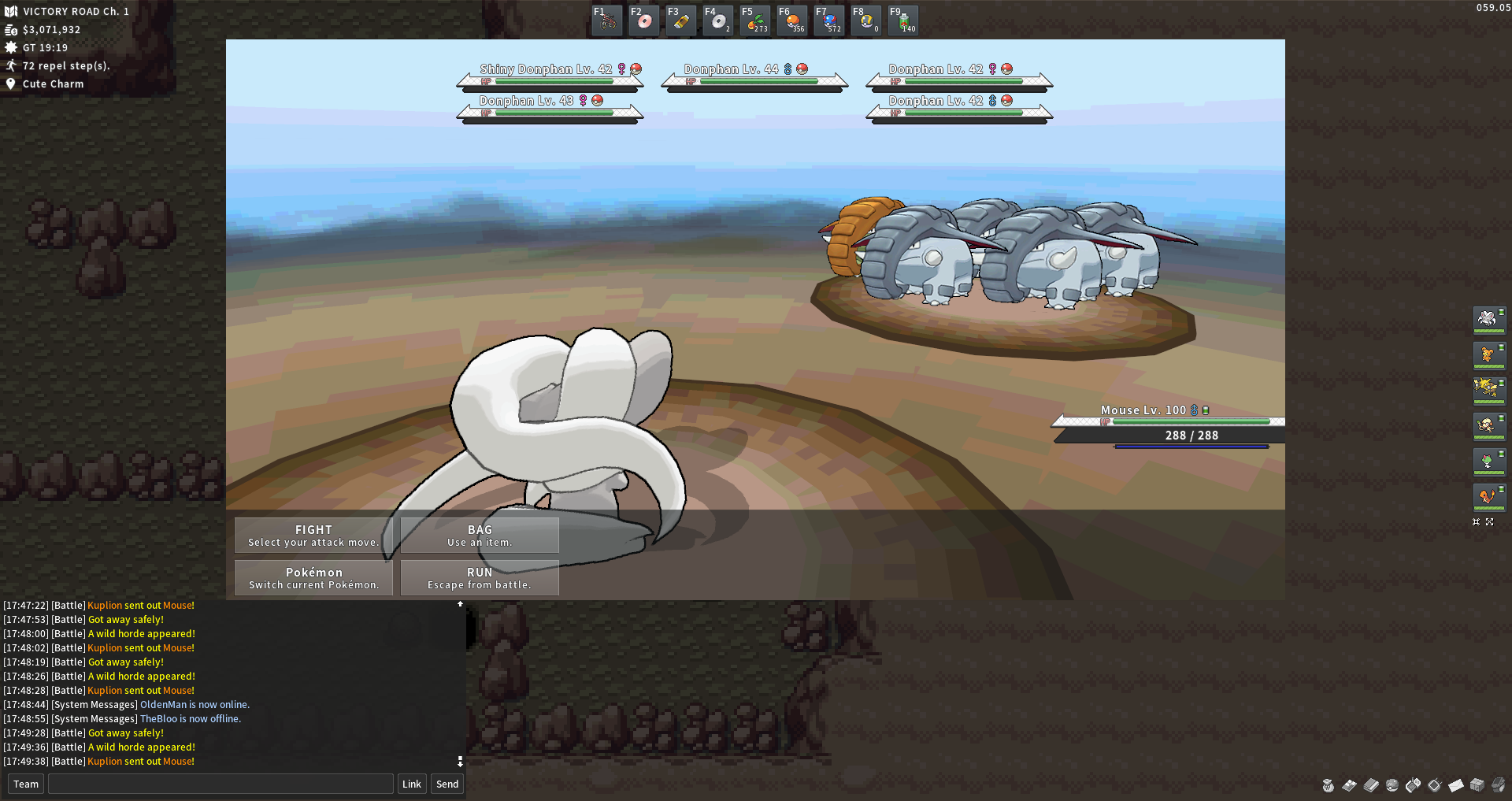
Task: Open the Poké Ball party icon
Action: (1392, 785)
